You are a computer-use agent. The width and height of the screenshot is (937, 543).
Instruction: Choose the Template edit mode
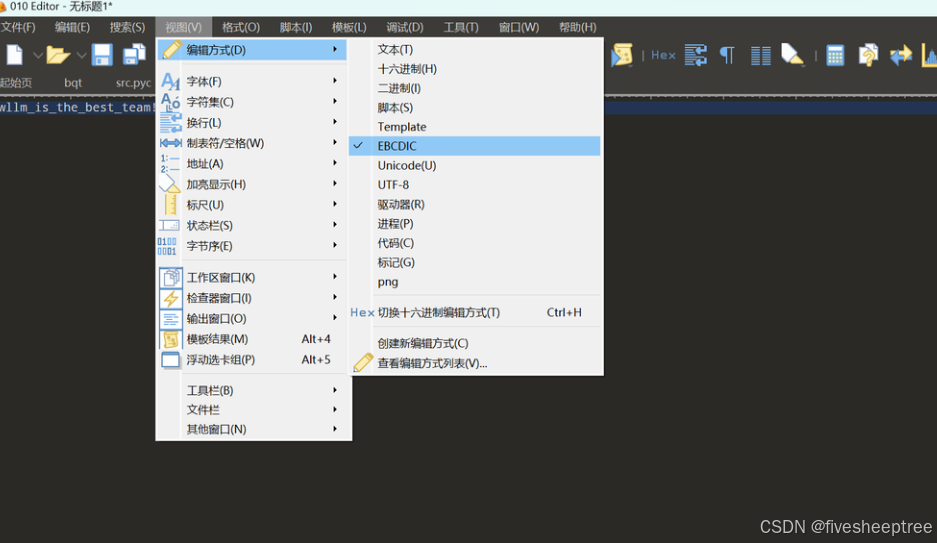[474, 127]
